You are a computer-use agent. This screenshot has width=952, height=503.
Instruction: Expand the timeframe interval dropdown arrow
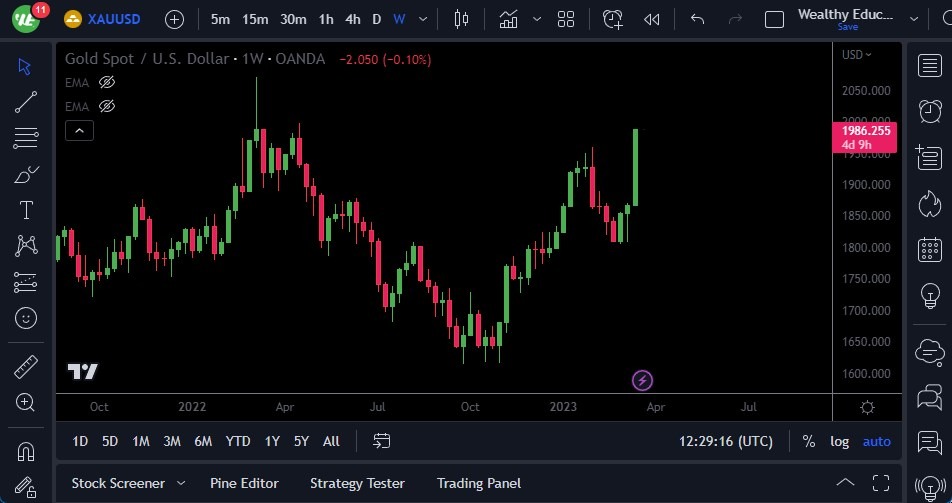[424, 19]
